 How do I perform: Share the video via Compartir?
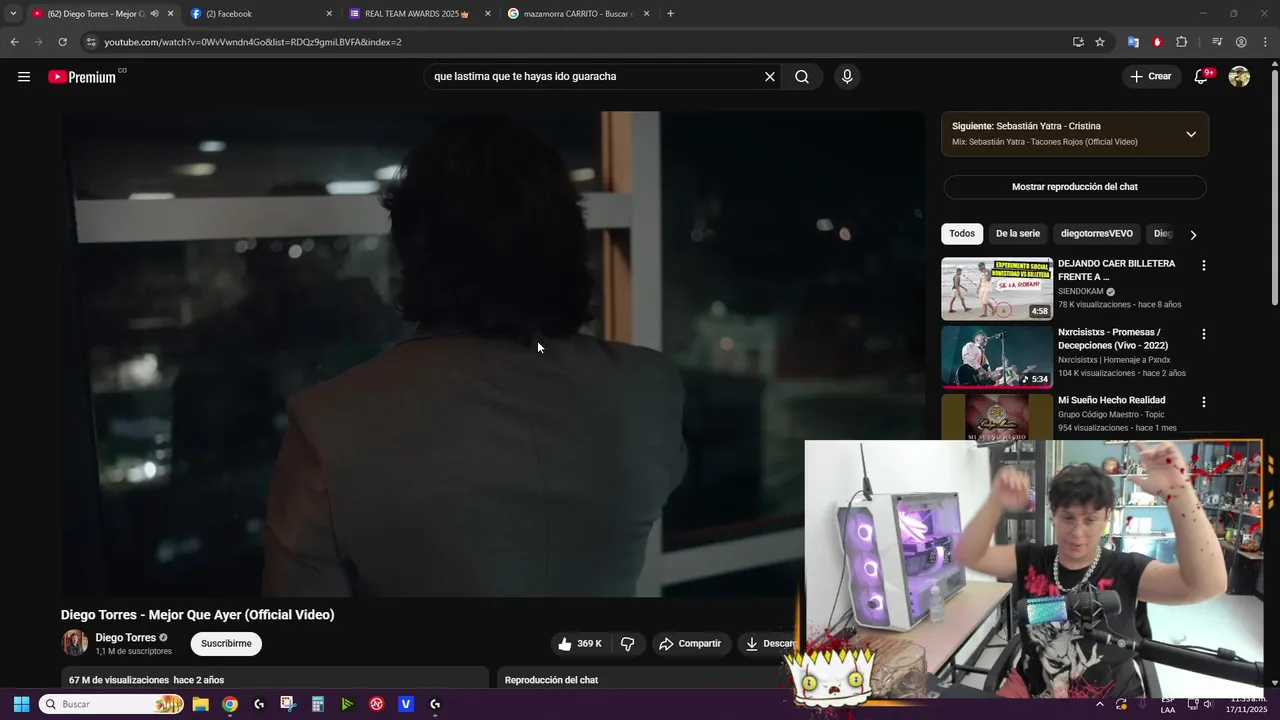tap(690, 644)
